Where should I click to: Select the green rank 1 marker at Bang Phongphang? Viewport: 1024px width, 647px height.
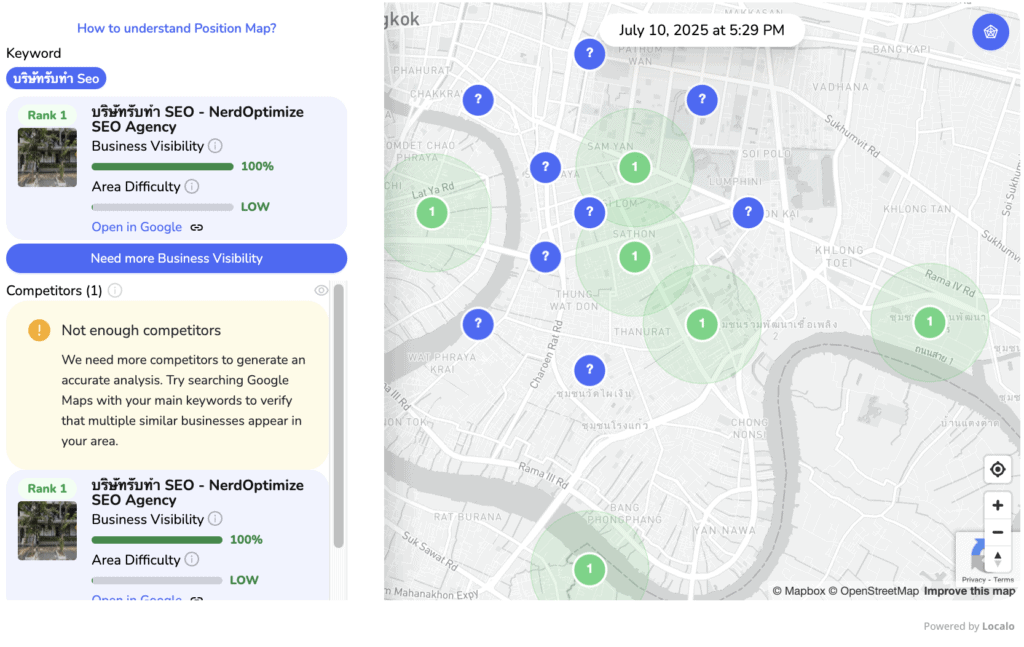589,569
